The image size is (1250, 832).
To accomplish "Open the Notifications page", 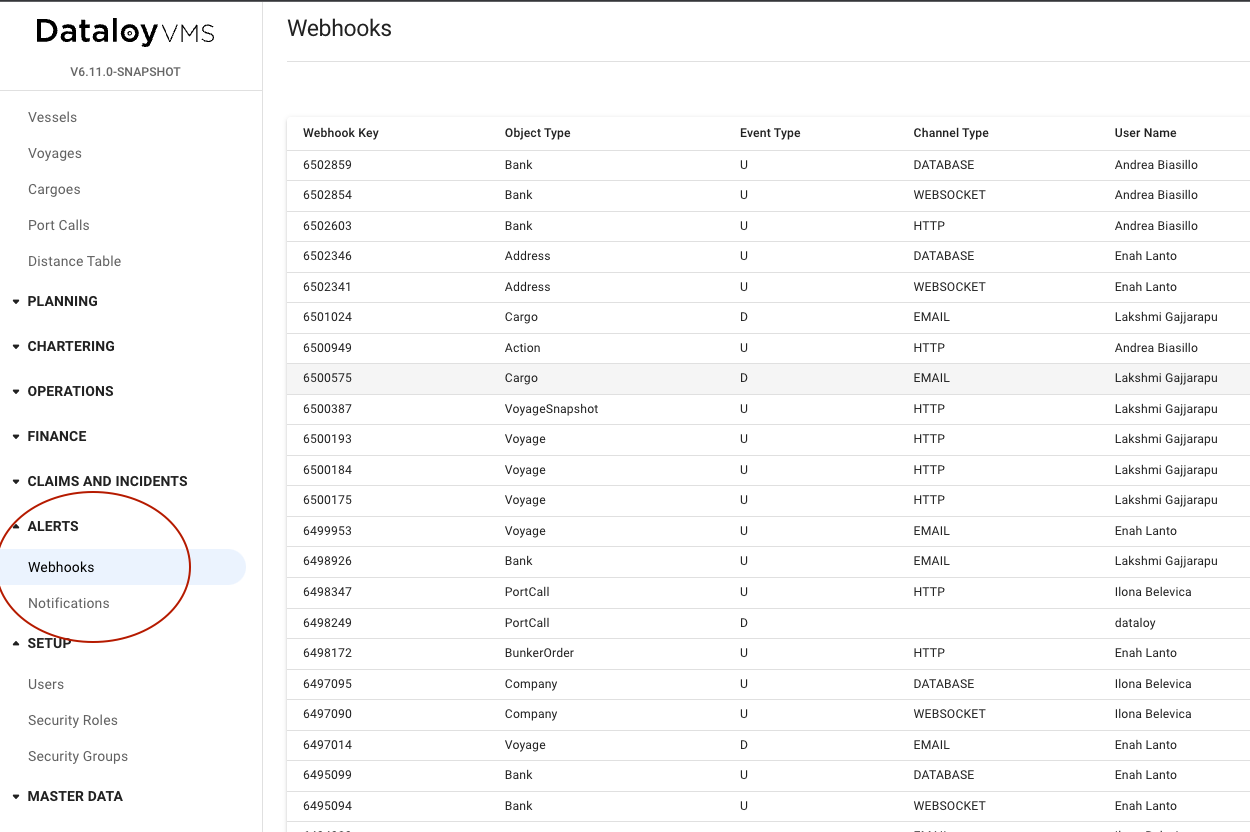I will coord(69,603).
